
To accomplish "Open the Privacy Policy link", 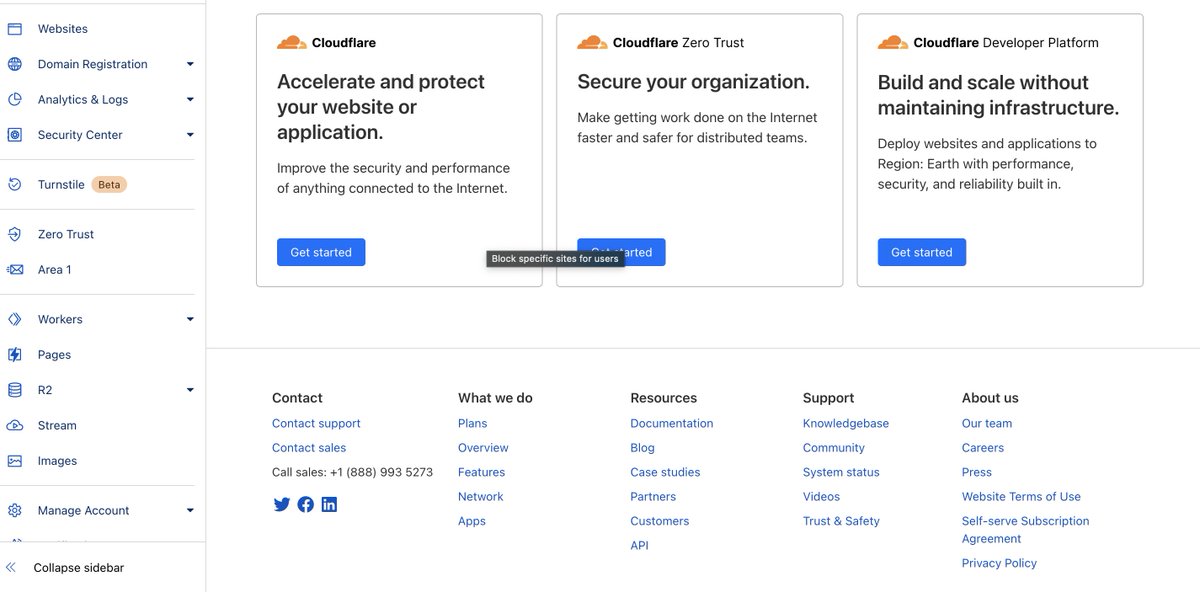I will (x=999, y=563).
